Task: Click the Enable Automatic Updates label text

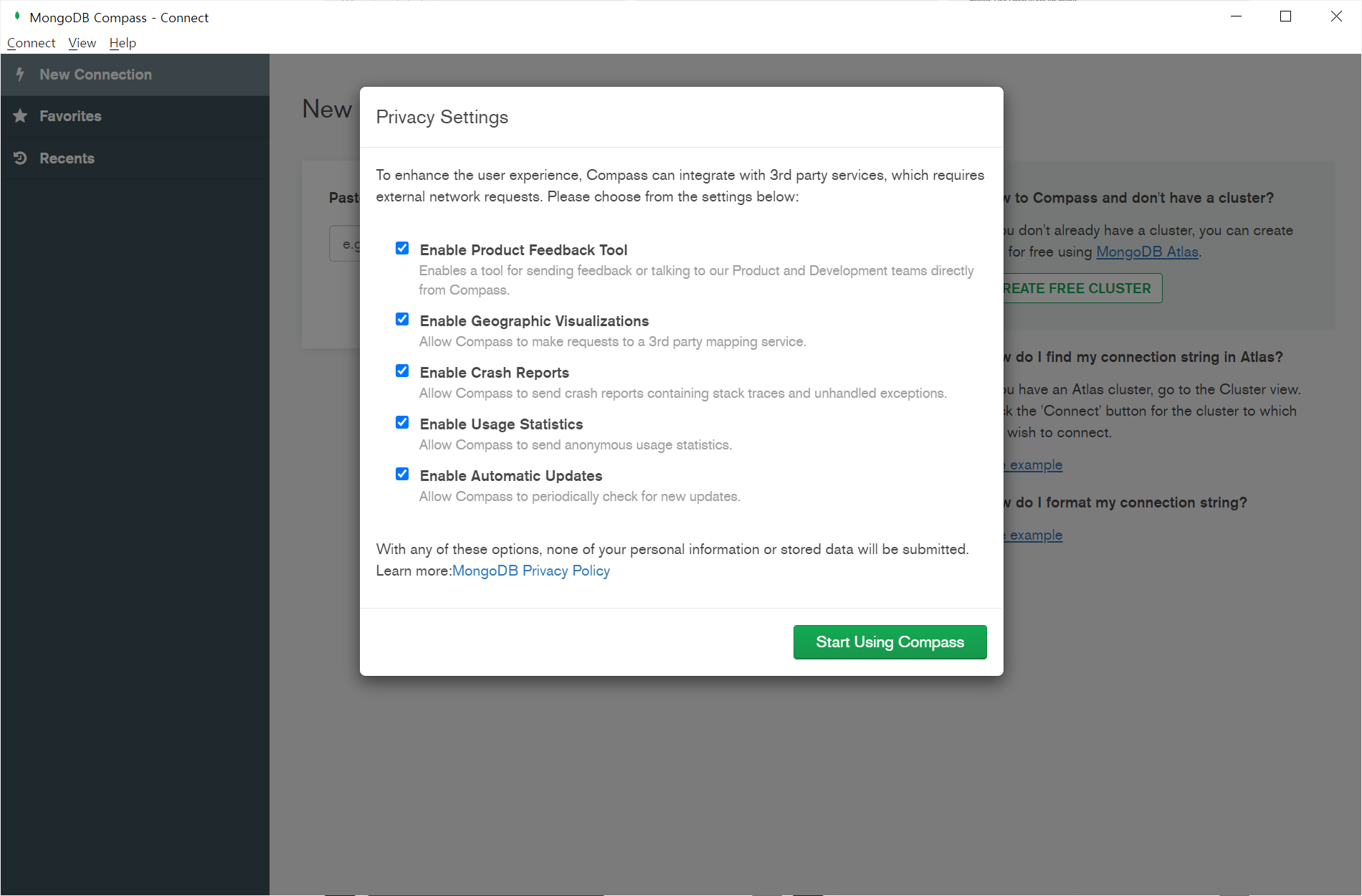Action: coord(510,476)
